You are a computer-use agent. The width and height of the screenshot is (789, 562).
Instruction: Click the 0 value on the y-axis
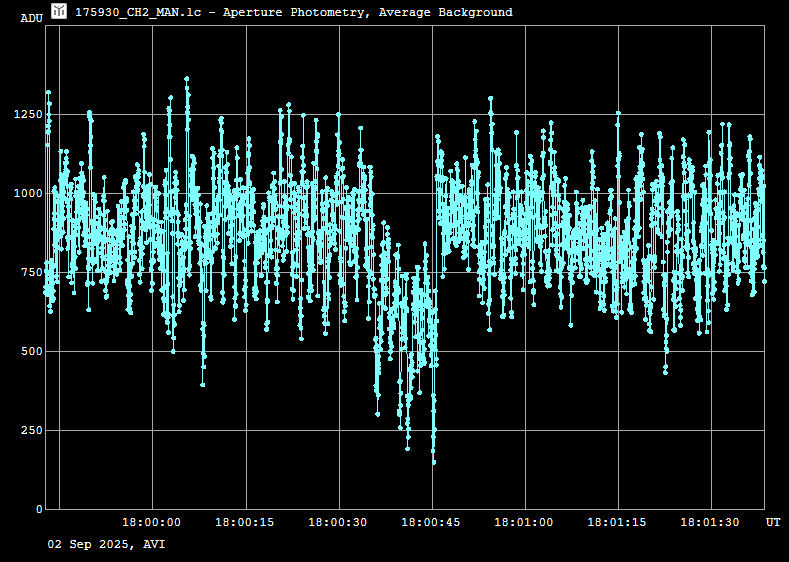(39, 510)
